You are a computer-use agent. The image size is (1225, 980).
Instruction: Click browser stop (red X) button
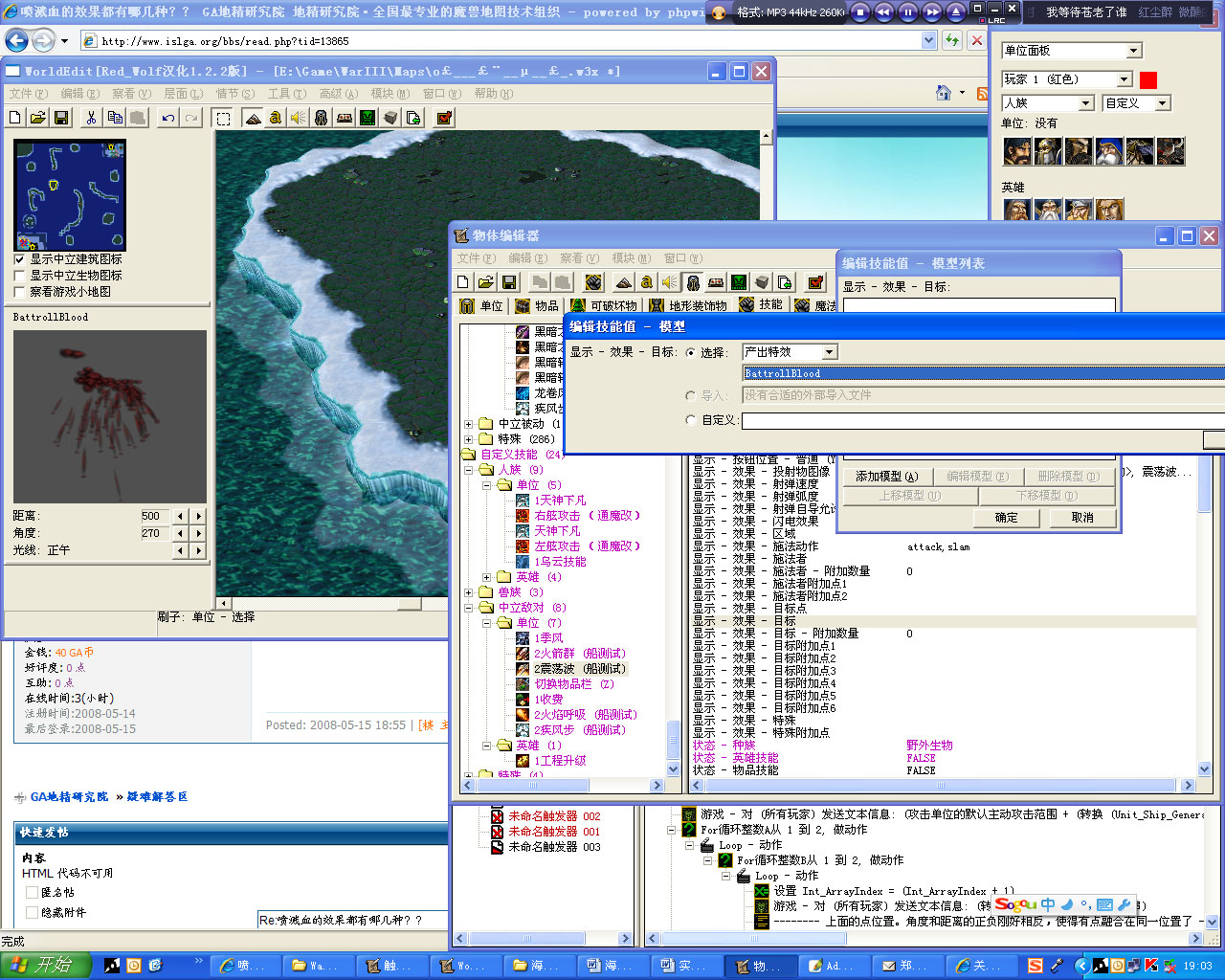pos(976,40)
